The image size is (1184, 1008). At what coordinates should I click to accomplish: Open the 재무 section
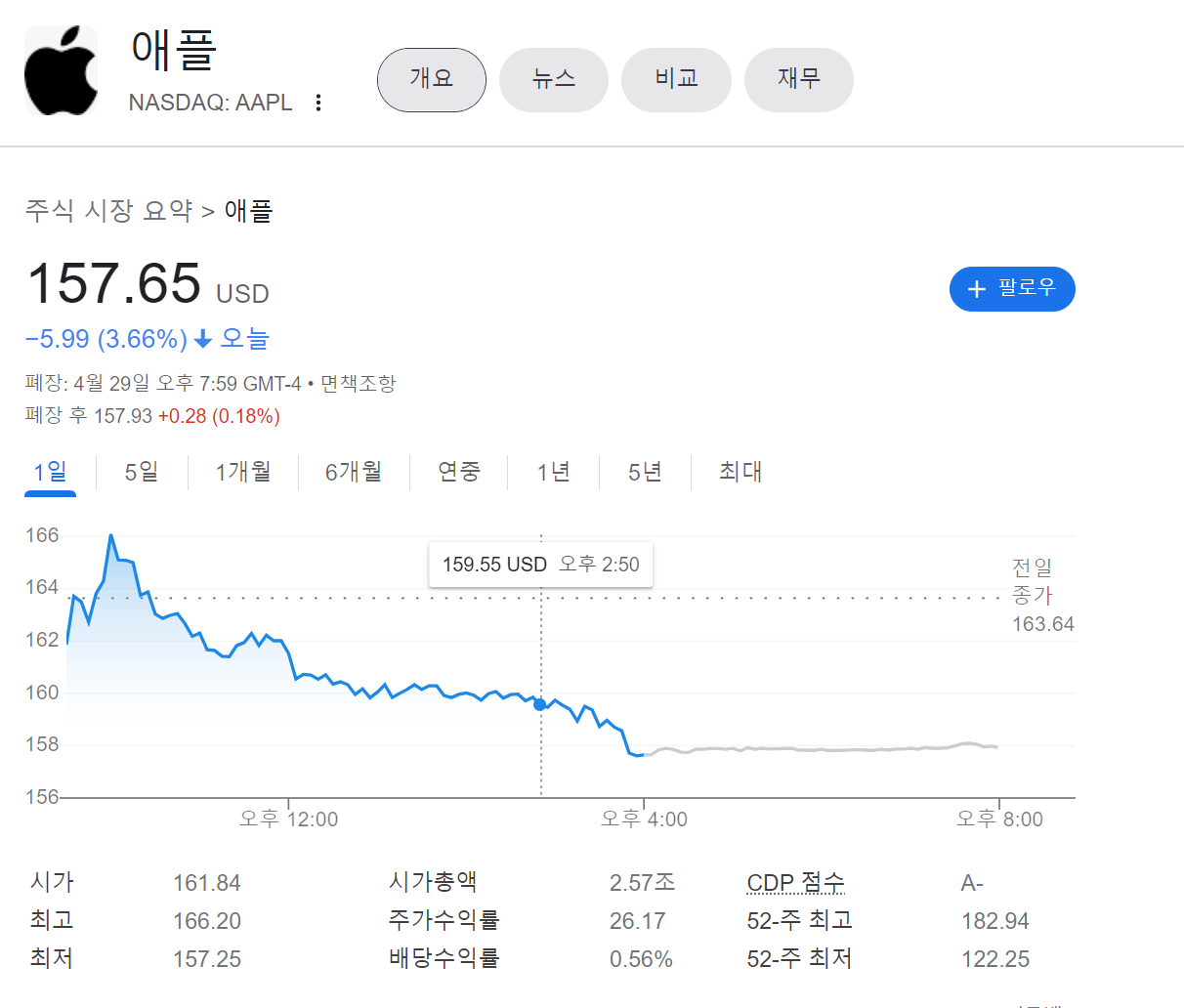pyautogui.click(x=798, y=80)
